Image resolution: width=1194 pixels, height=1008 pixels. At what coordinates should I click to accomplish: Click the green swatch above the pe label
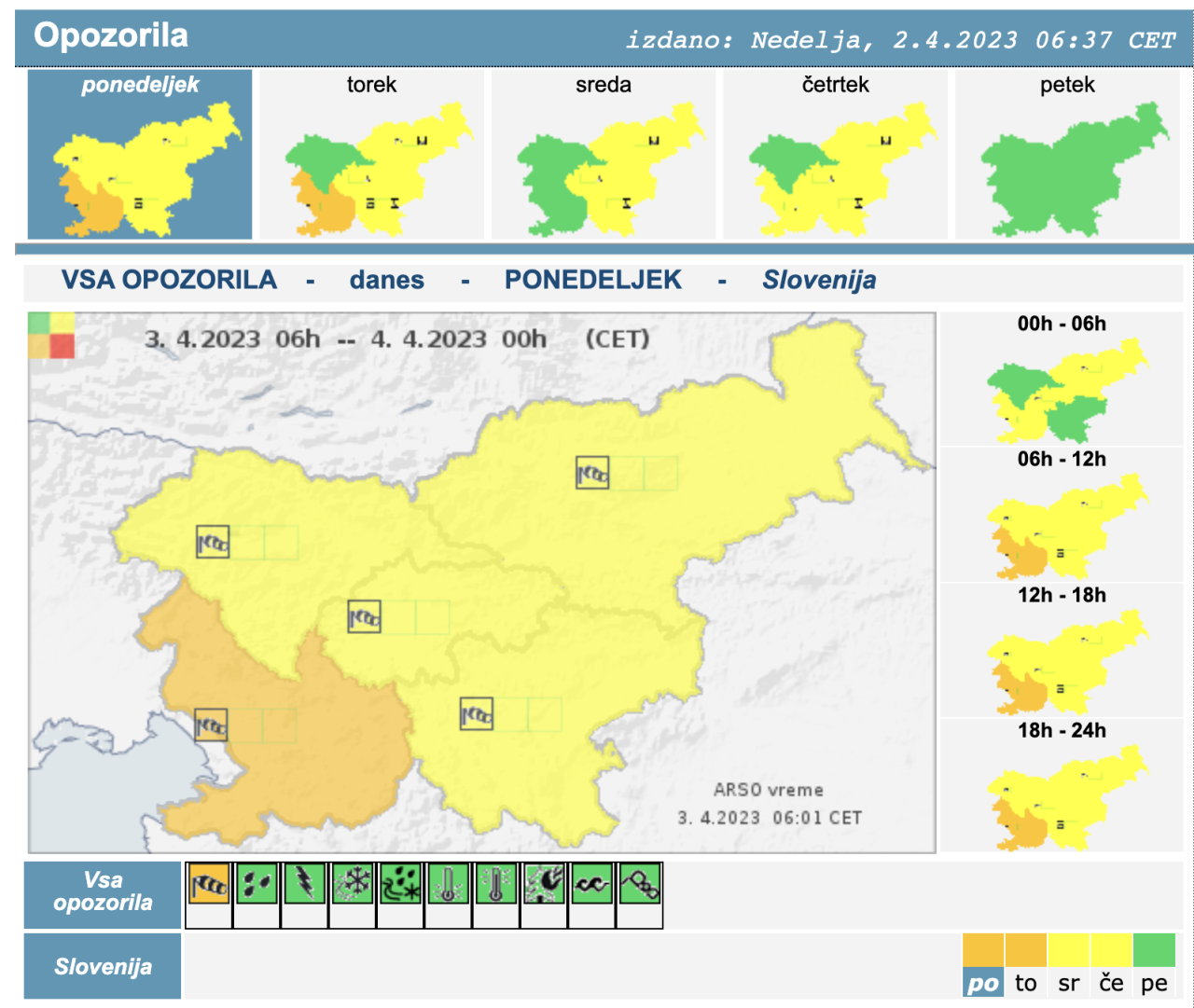1154,950
